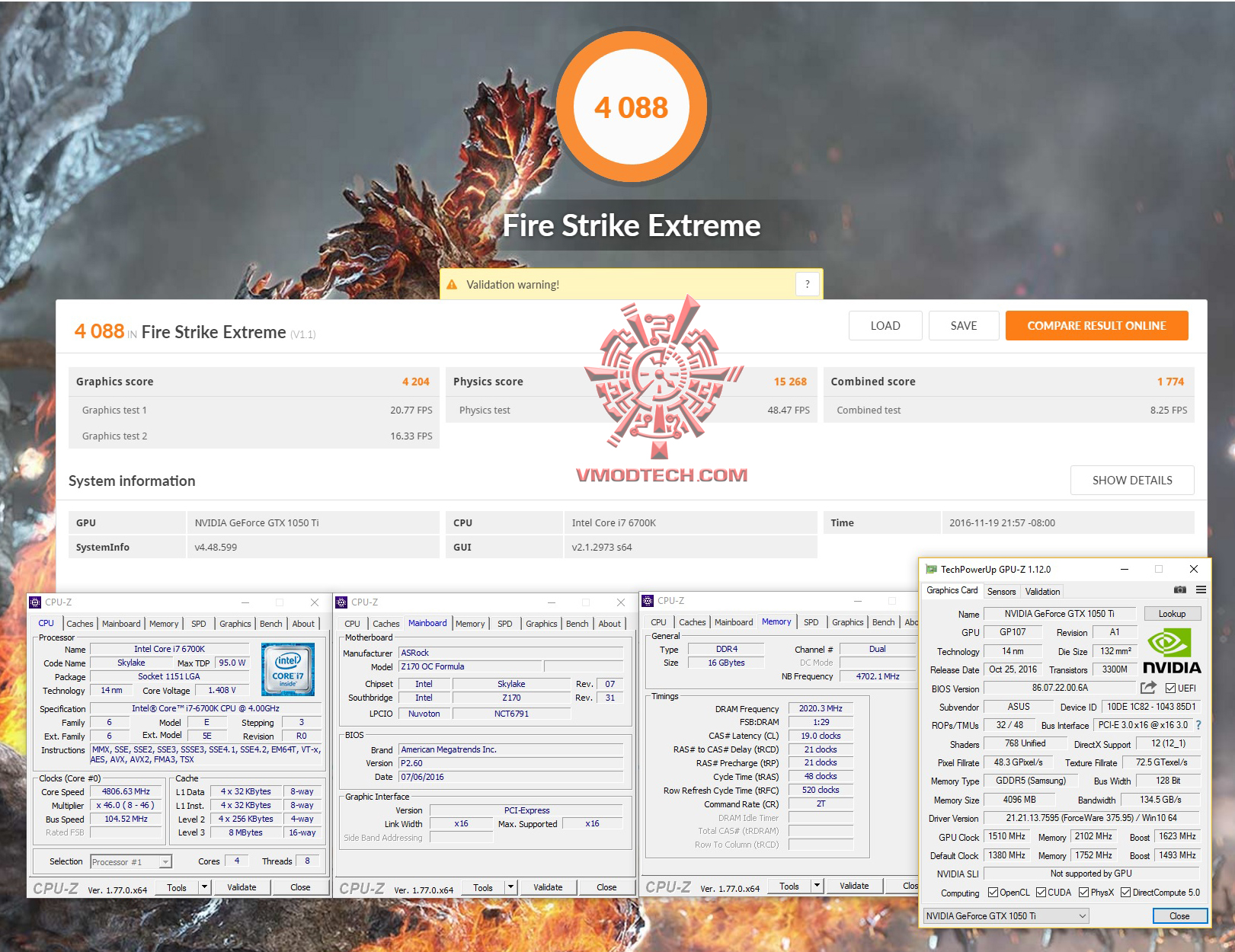Open Graphics tab in CPU-Z Mainboard window
The height and width of the screenshot is (952, 1235).
[x=541, y=624]
